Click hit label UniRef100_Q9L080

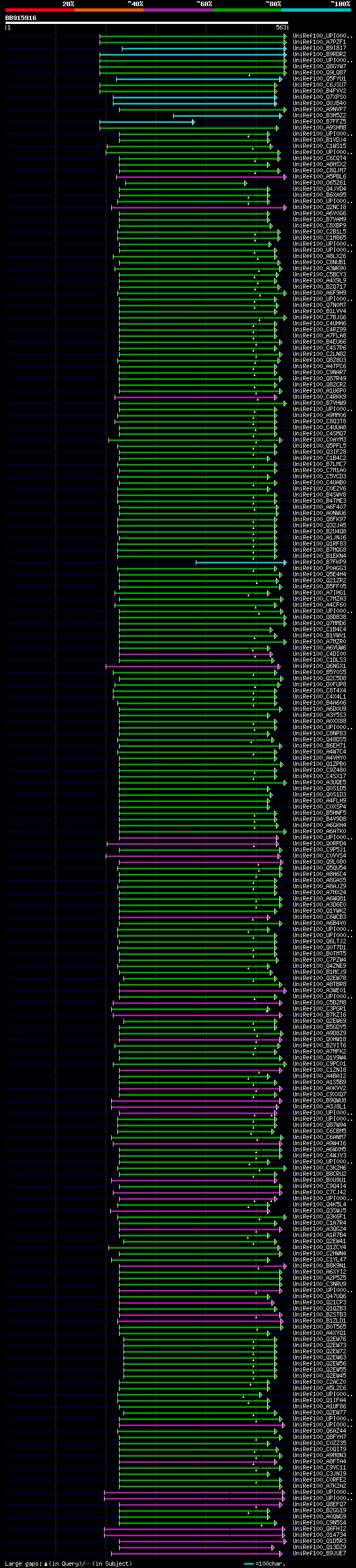pyautogui.click(x=319, y=862)
